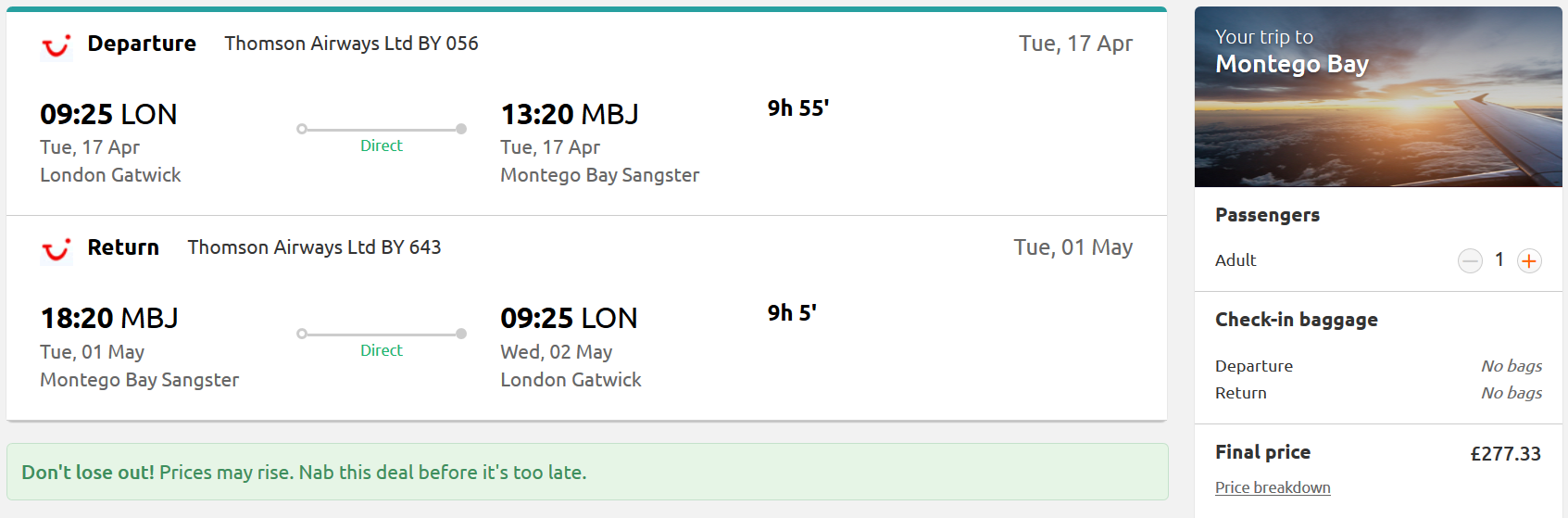This screenshot has height=518, width=1568.
Task: Select the departure flight route line
Action: tap(382, 129)
